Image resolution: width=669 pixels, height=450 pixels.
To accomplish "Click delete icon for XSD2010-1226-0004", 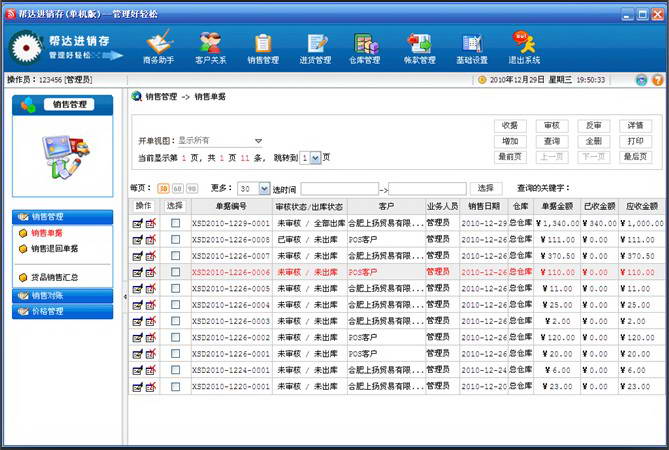I will [x=151, y=305].
